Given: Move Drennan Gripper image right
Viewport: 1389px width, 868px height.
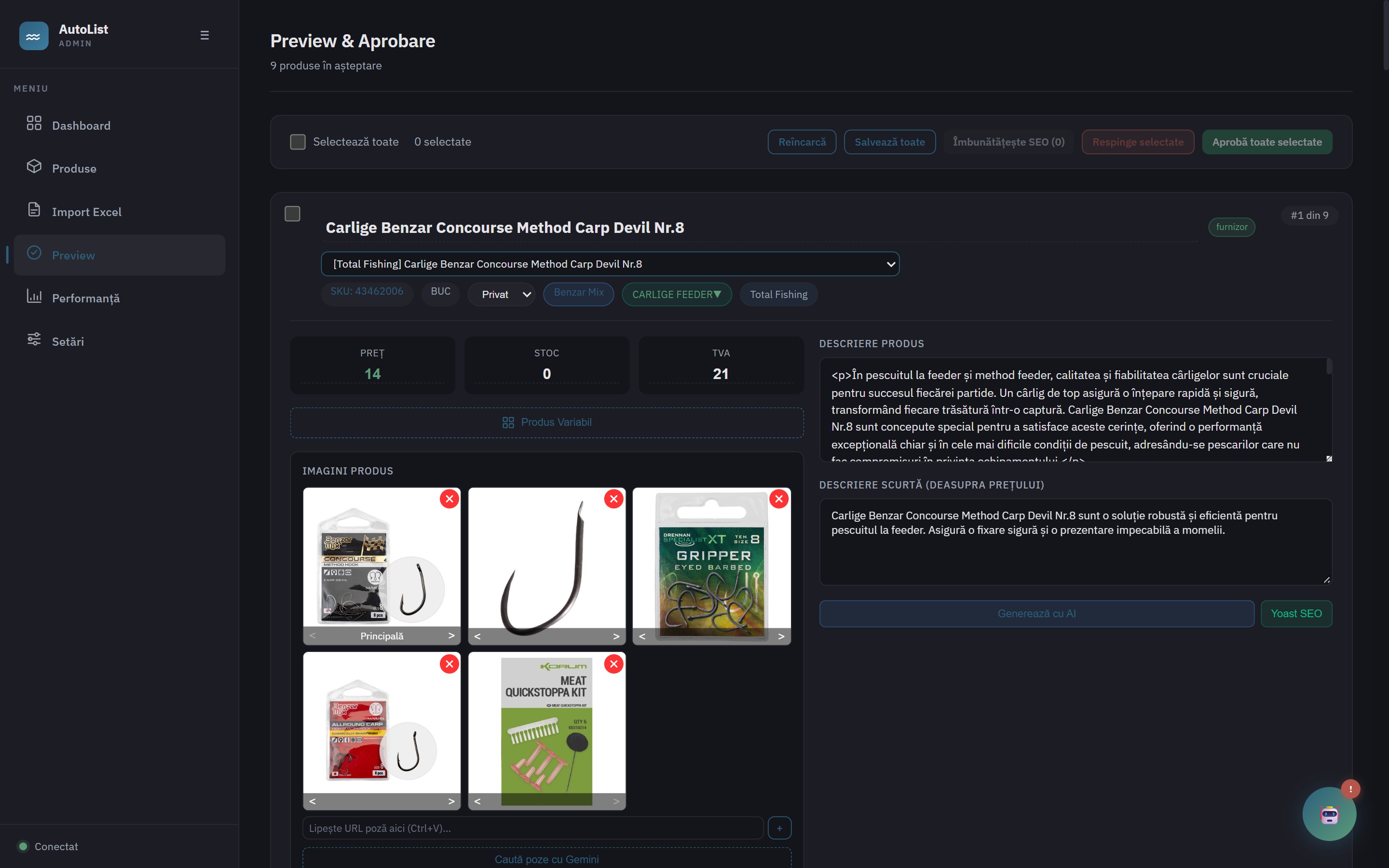Looking at the screenshot, I should (x=781, y=636).
